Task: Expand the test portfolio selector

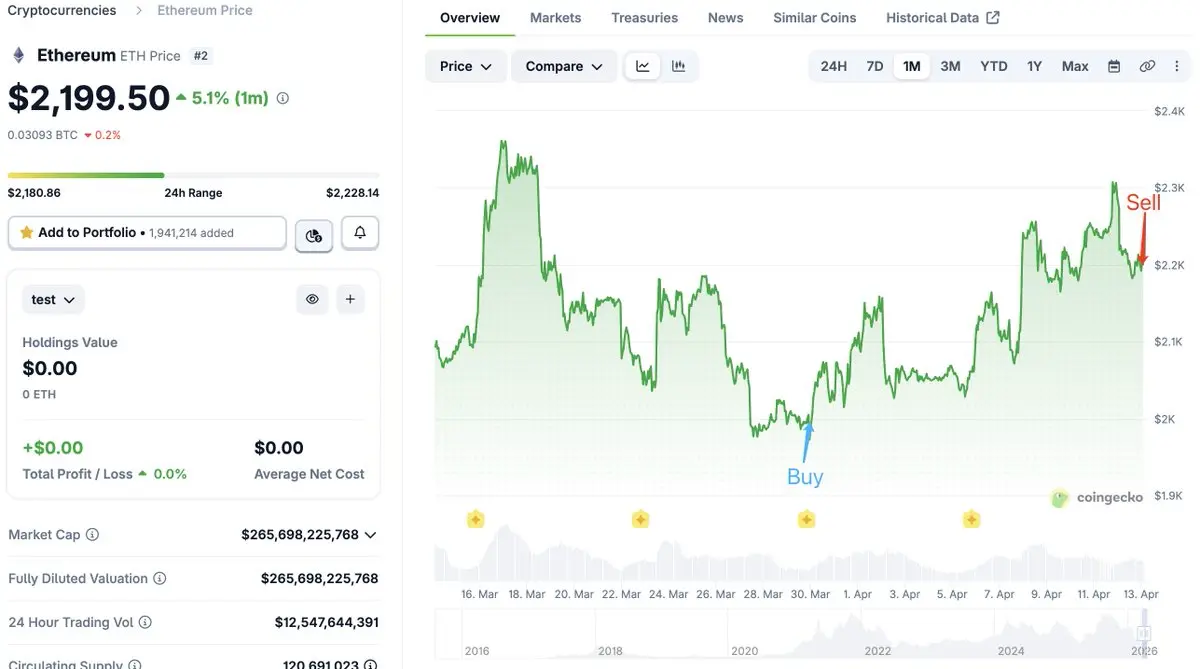Action: (x=54, y=299)
